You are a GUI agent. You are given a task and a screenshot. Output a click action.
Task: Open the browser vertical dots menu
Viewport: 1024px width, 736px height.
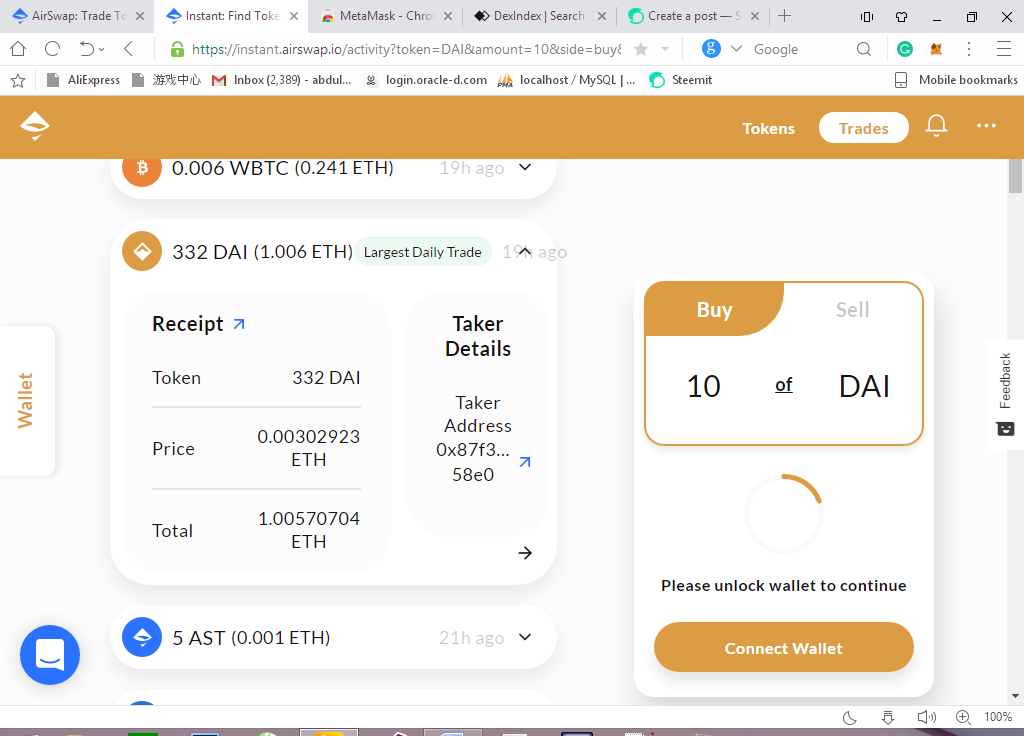coord(968,49)
